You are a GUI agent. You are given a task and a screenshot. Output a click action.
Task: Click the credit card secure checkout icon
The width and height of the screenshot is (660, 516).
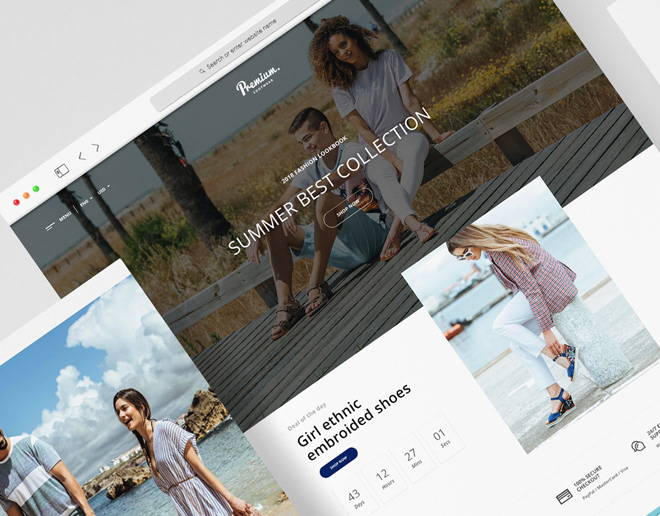[x=564, y=497]
